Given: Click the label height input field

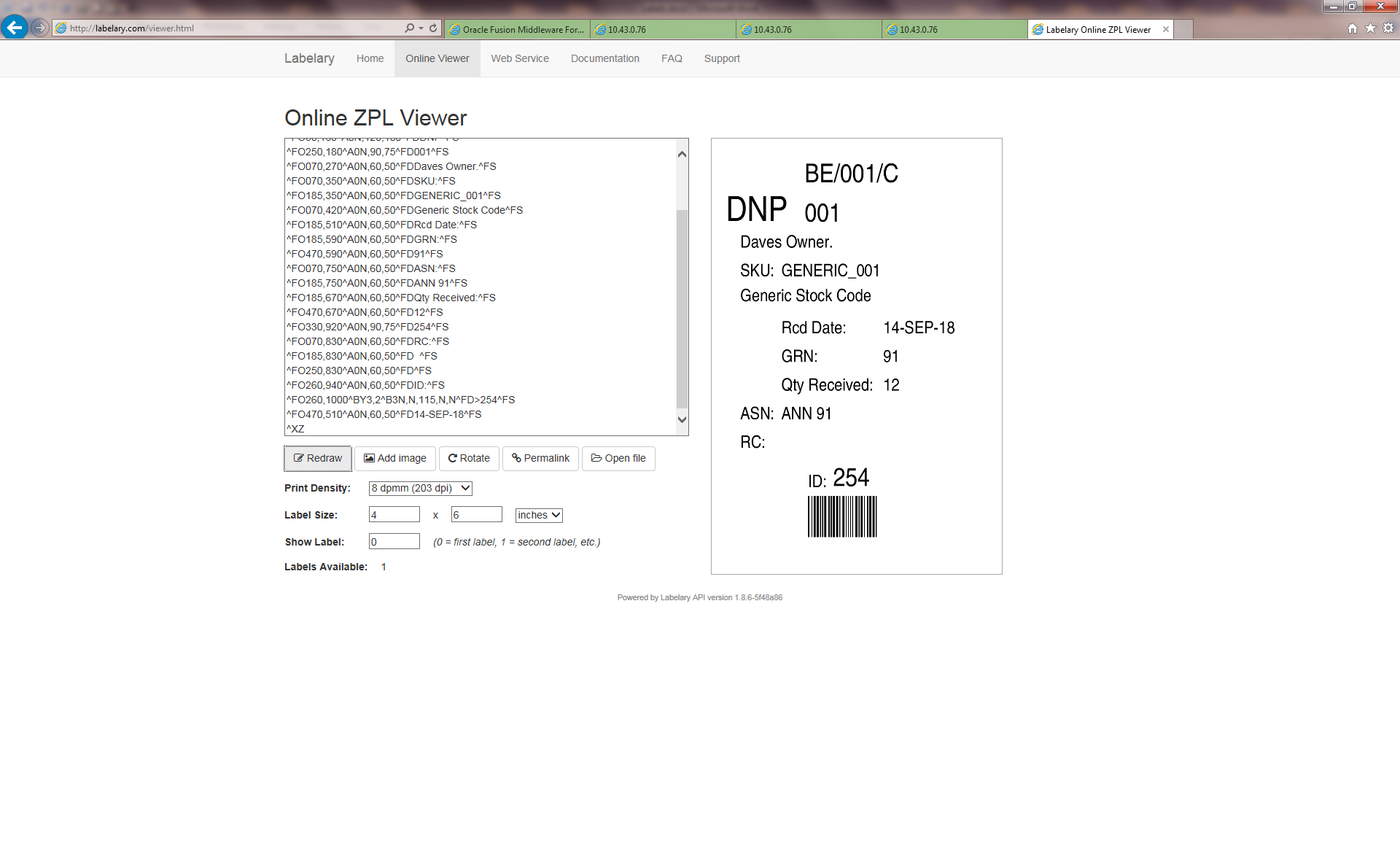Looking at the screenshot, I should (477, 515).
